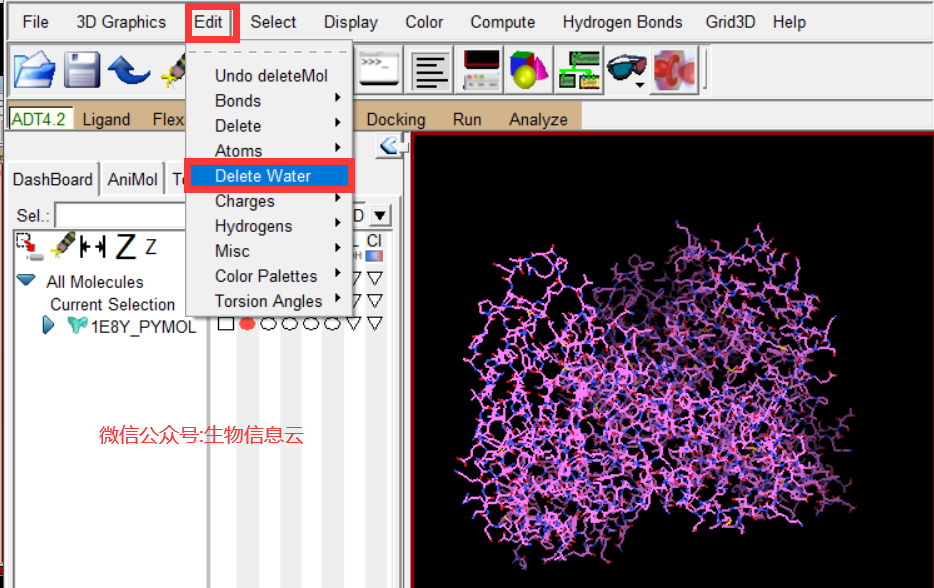This screenshot has width=934, height=588.
Task: Open the CI triangle in 1E8Y_PYMOL row
Action: 375,323
